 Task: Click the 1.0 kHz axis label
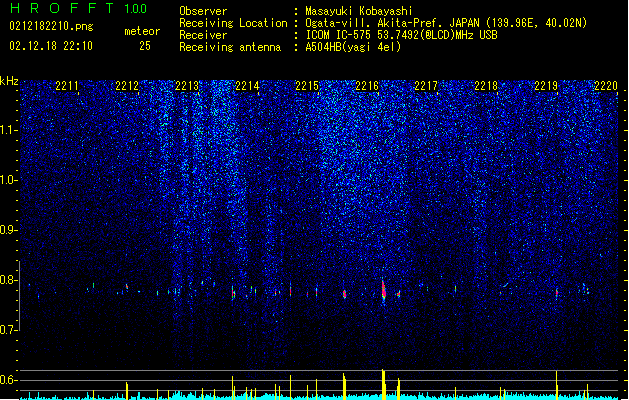point(9,180)
